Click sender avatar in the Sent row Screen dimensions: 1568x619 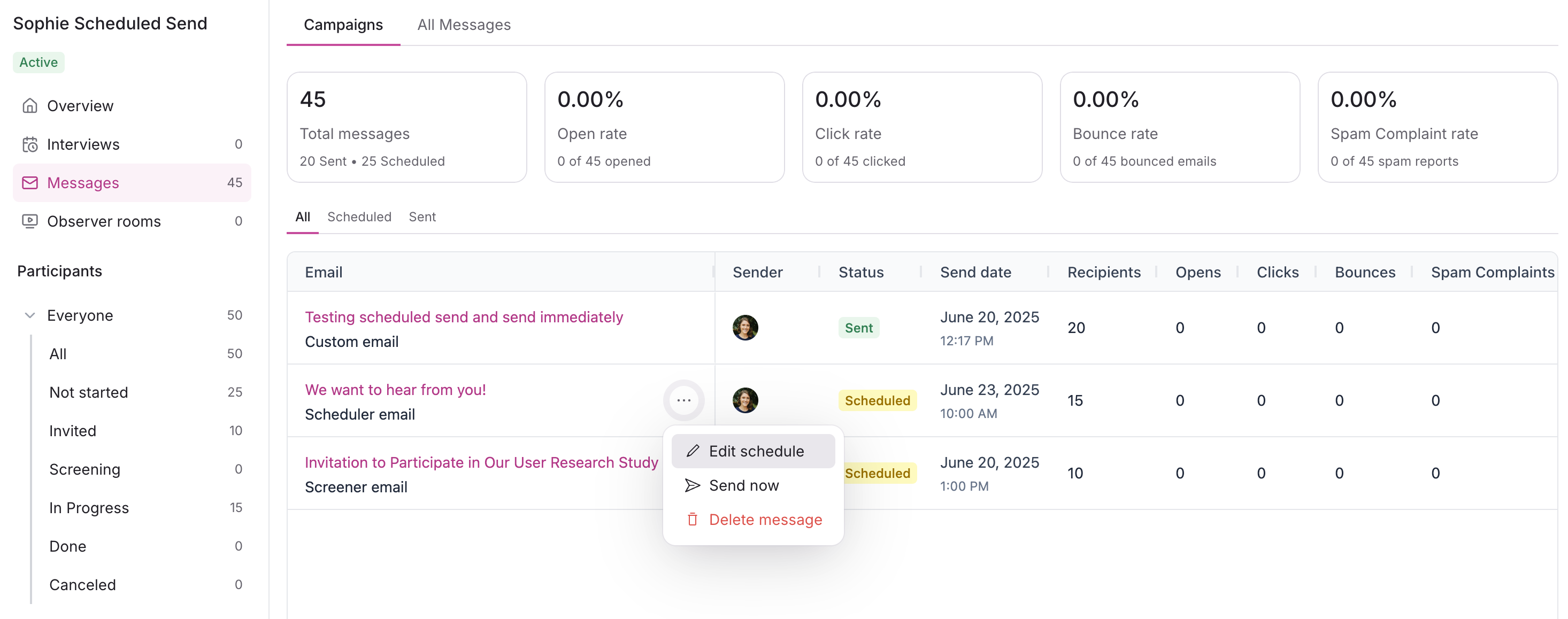(744, 328)
